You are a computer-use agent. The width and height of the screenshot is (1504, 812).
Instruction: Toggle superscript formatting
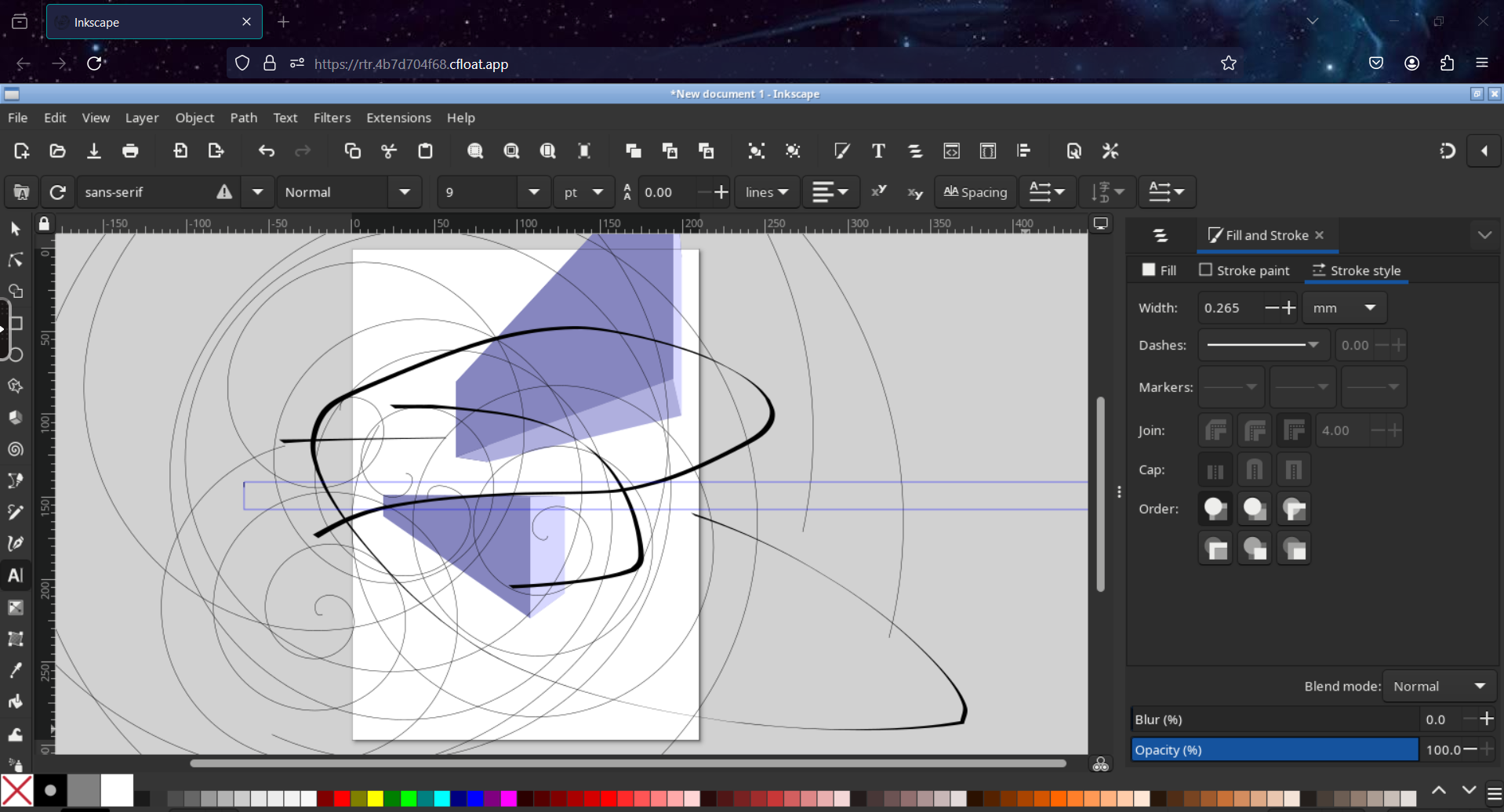(x=879, y=192)
